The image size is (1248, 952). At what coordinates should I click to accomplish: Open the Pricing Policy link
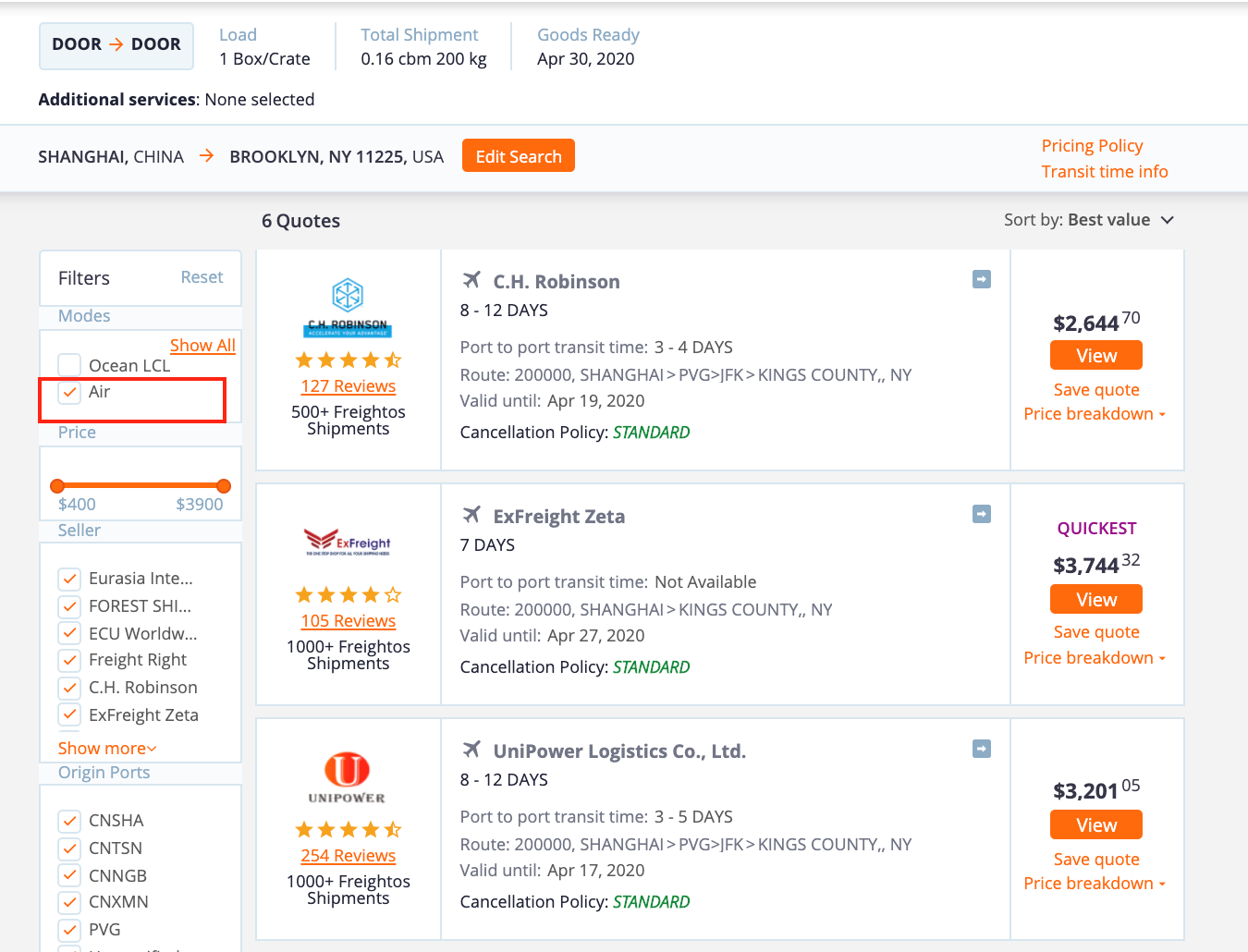(1092, 146)
